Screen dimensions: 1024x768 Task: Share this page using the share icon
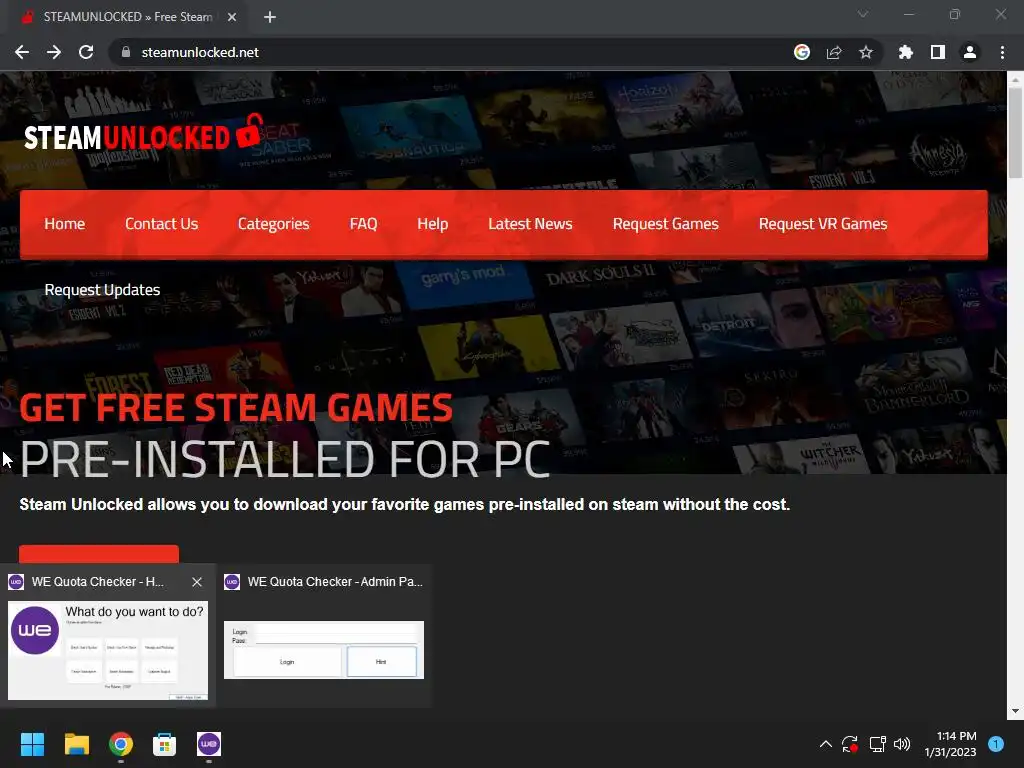pyautogui.click(x=834, y=52)
